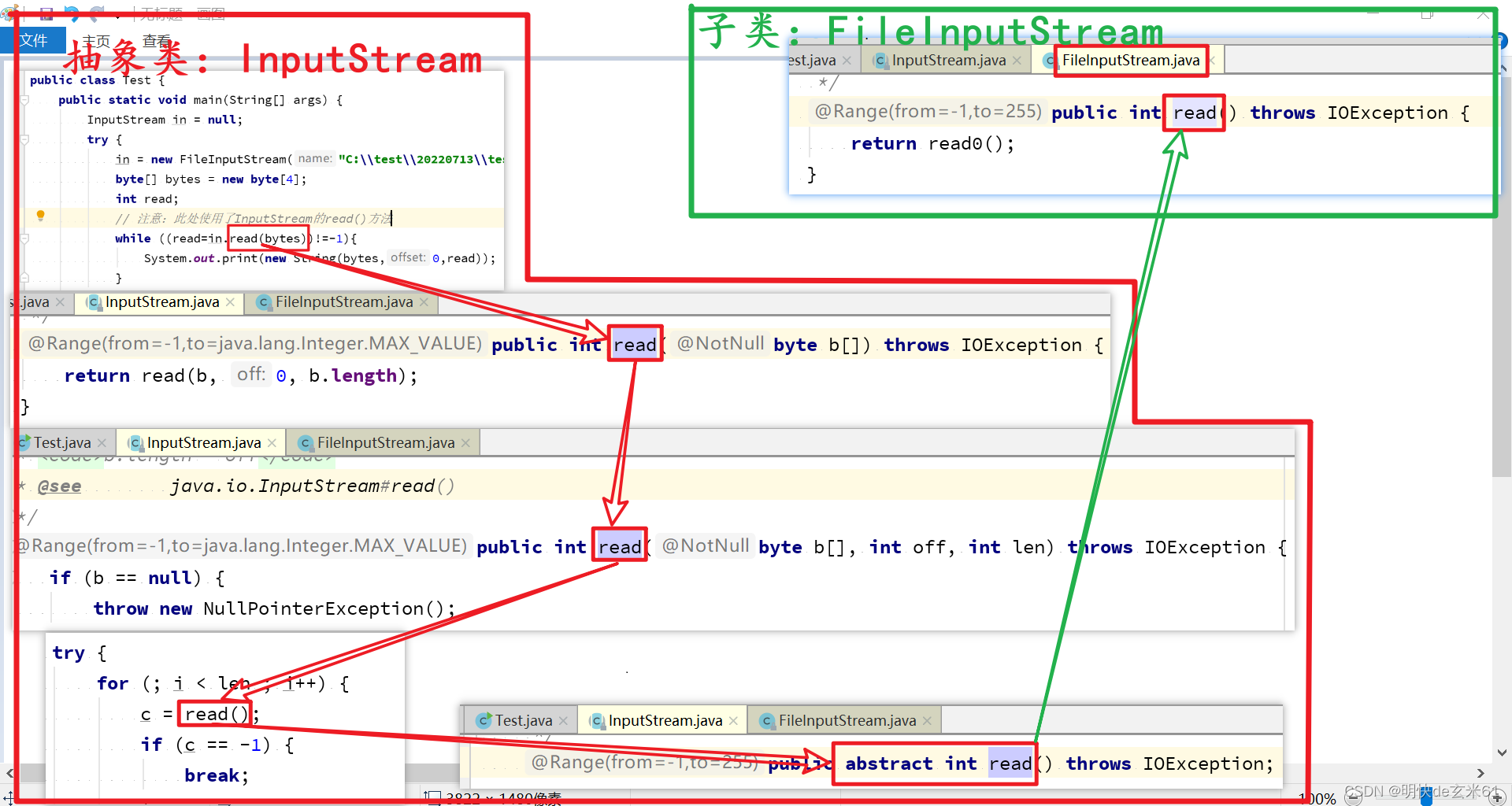This screenshot has height=806, width=1512.
Task: Click the @see javadoc tag link
Action: (x=60, y=486)
